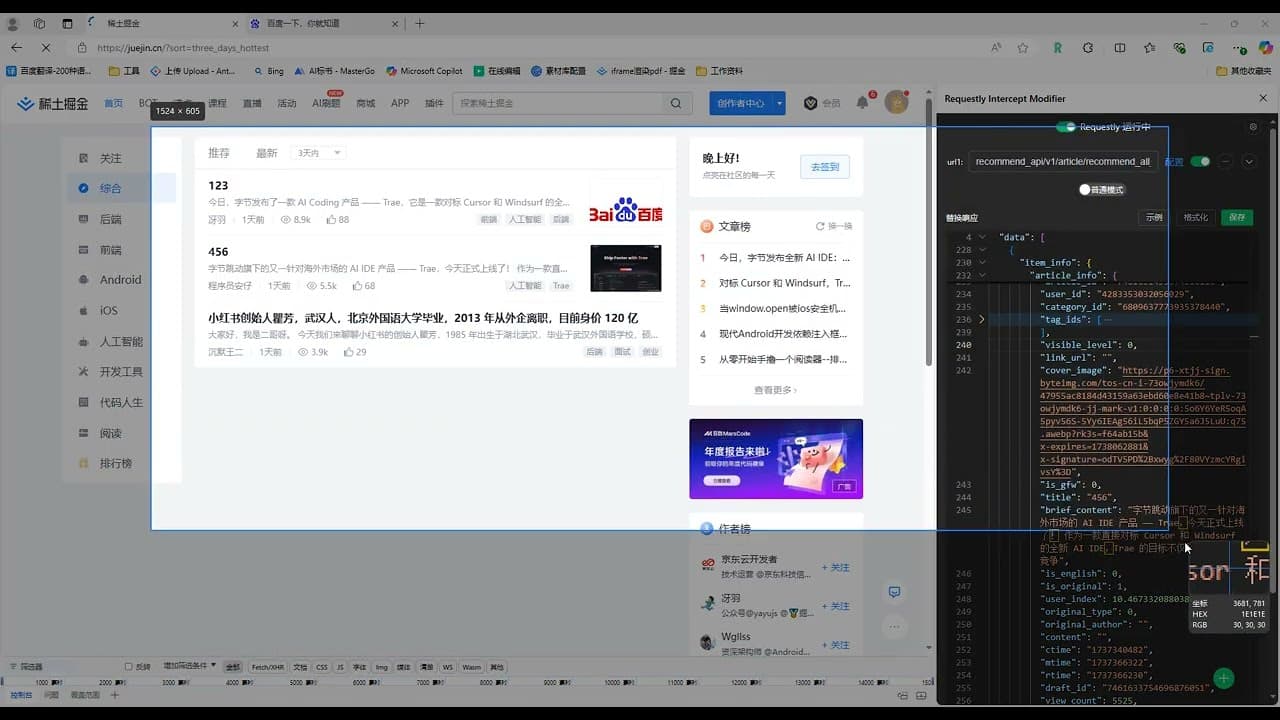Open the 直播 navigation item

coord(252,103)
